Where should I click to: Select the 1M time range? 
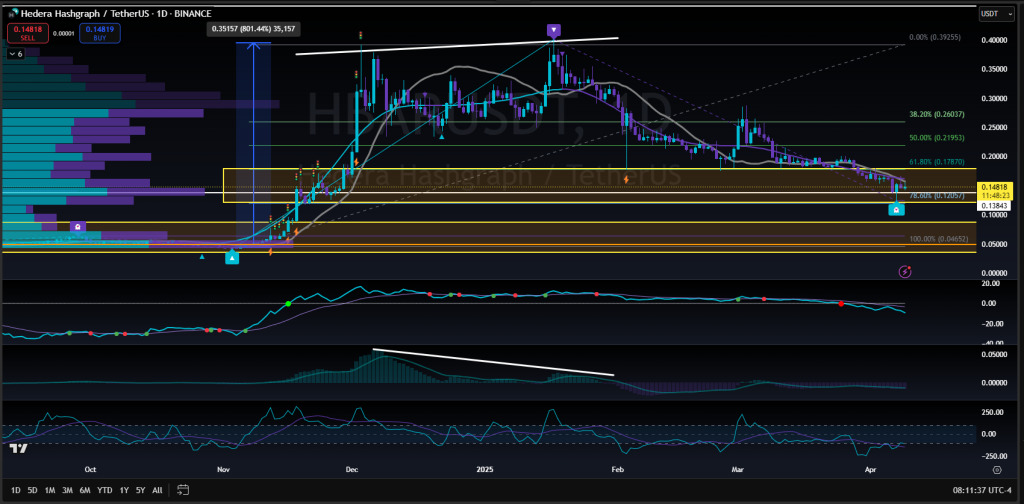[50, 490]
